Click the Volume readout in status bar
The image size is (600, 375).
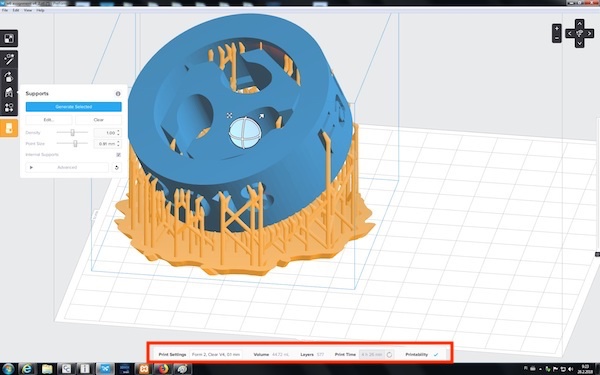[271, 355]
